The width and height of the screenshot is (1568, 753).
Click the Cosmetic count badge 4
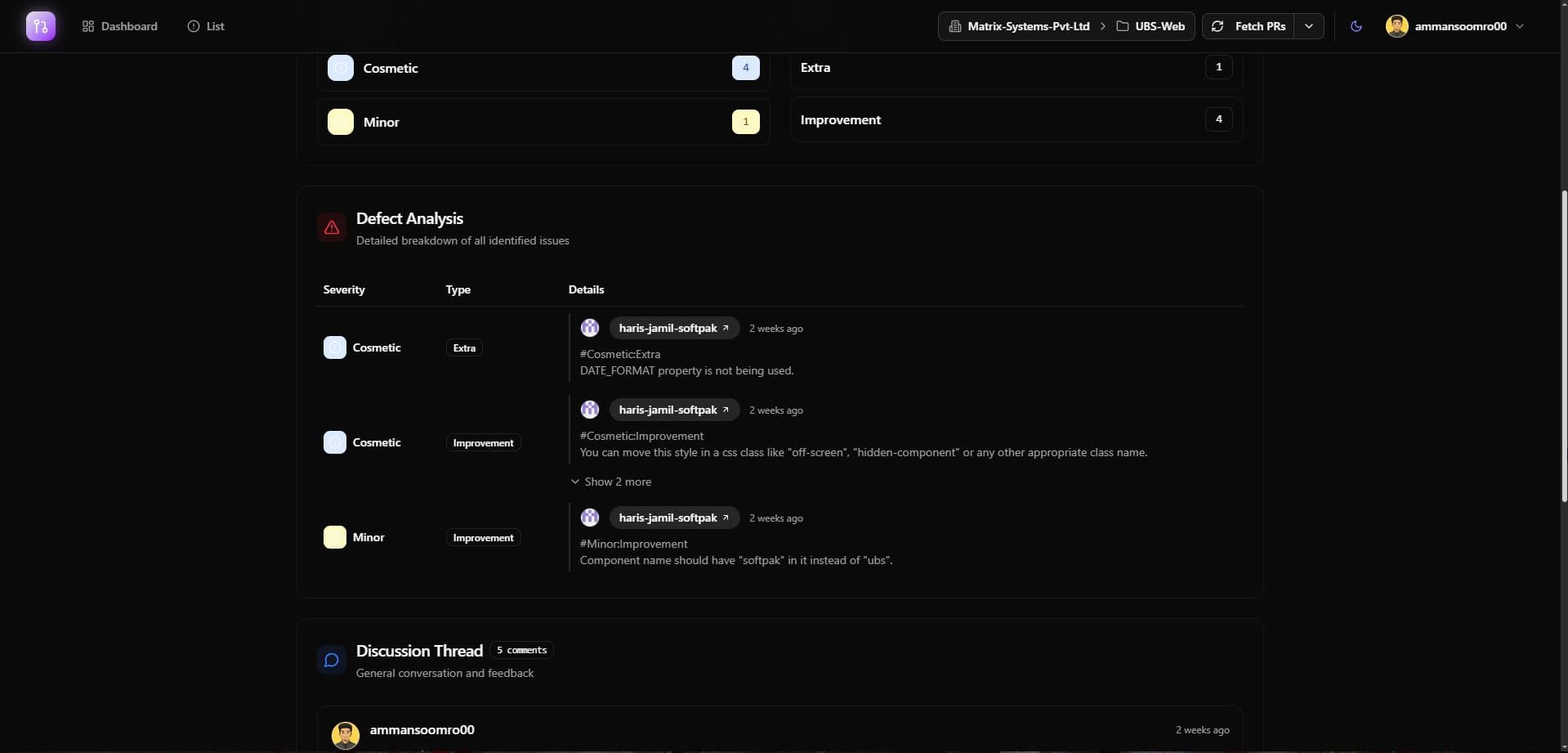coord(745,68)
